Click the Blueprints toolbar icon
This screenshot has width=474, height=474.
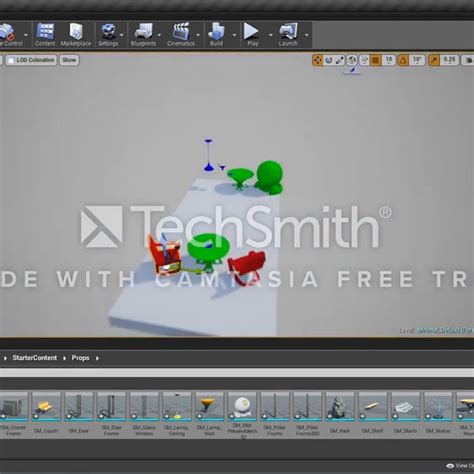(143, 34)
